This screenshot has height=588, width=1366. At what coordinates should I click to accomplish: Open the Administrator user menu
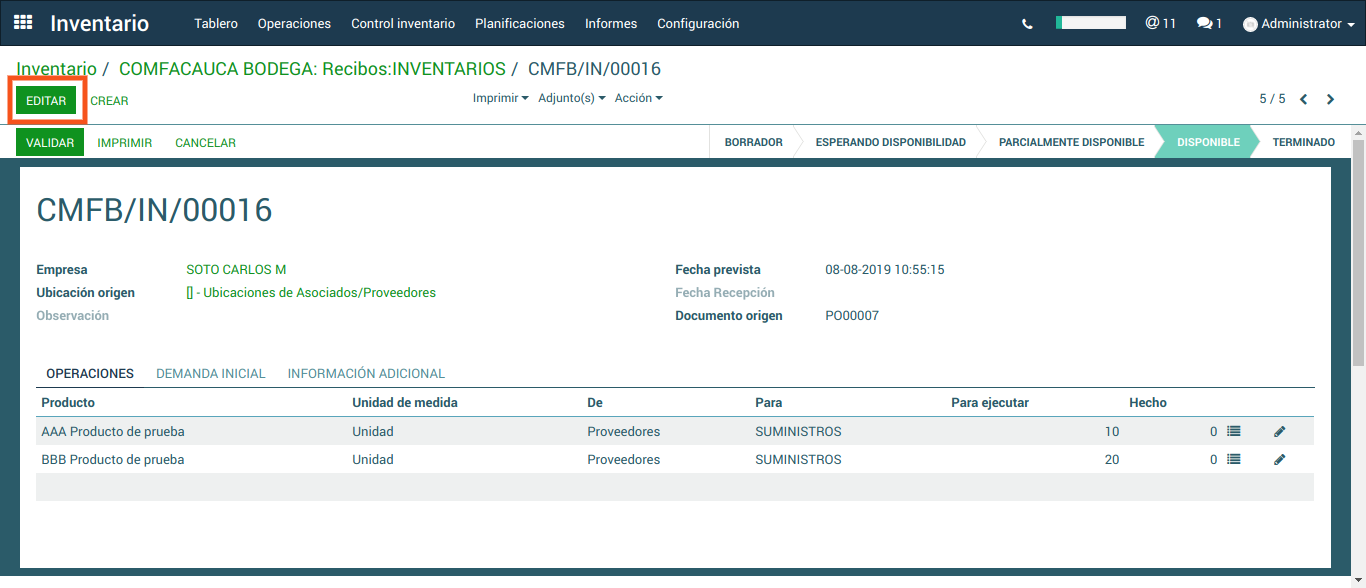click(x=1299, y=24)
